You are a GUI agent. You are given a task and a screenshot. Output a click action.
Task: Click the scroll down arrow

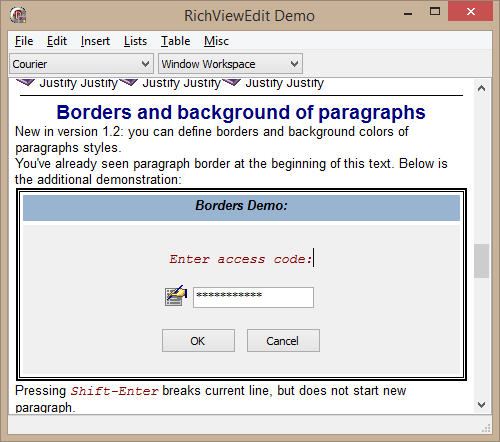481,405
